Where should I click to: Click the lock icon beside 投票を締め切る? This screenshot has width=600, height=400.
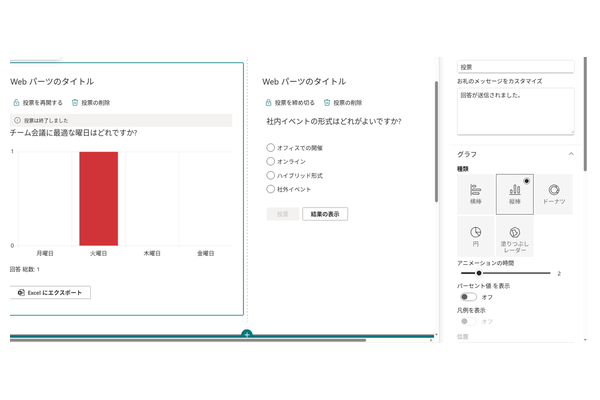(x=268, y=103)
